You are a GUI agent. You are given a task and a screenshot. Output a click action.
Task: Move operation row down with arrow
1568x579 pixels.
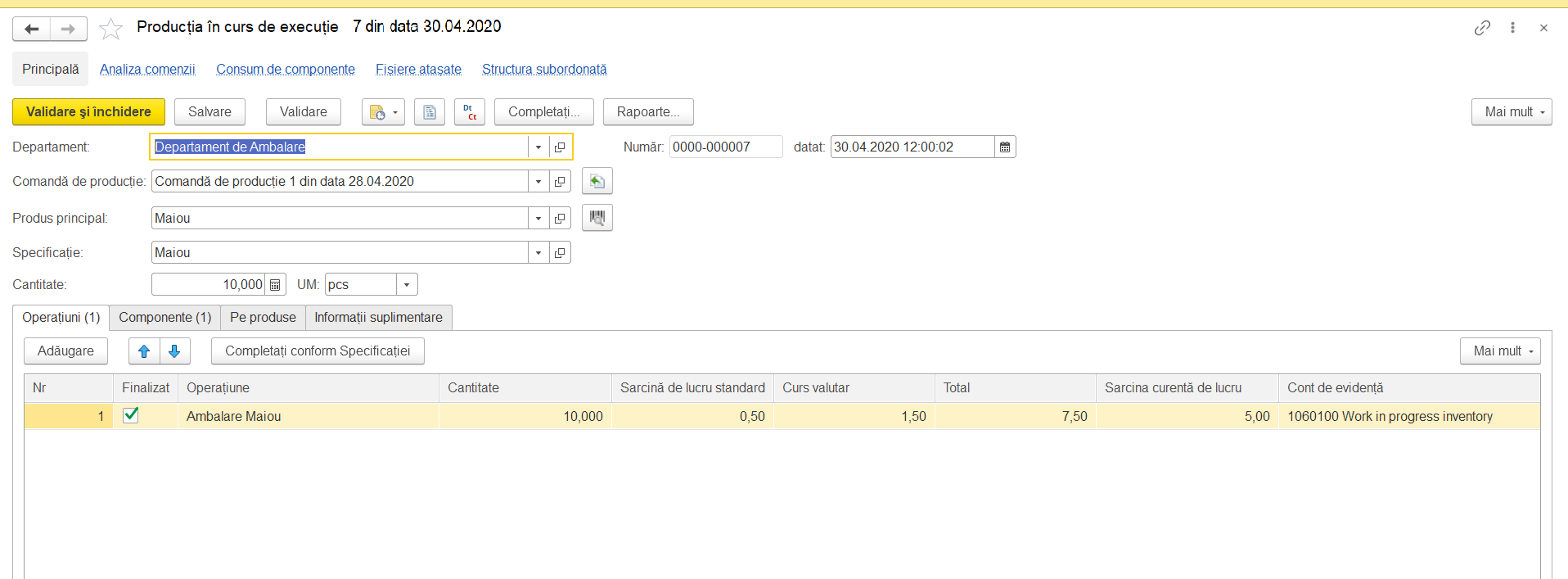click(174, 351)
